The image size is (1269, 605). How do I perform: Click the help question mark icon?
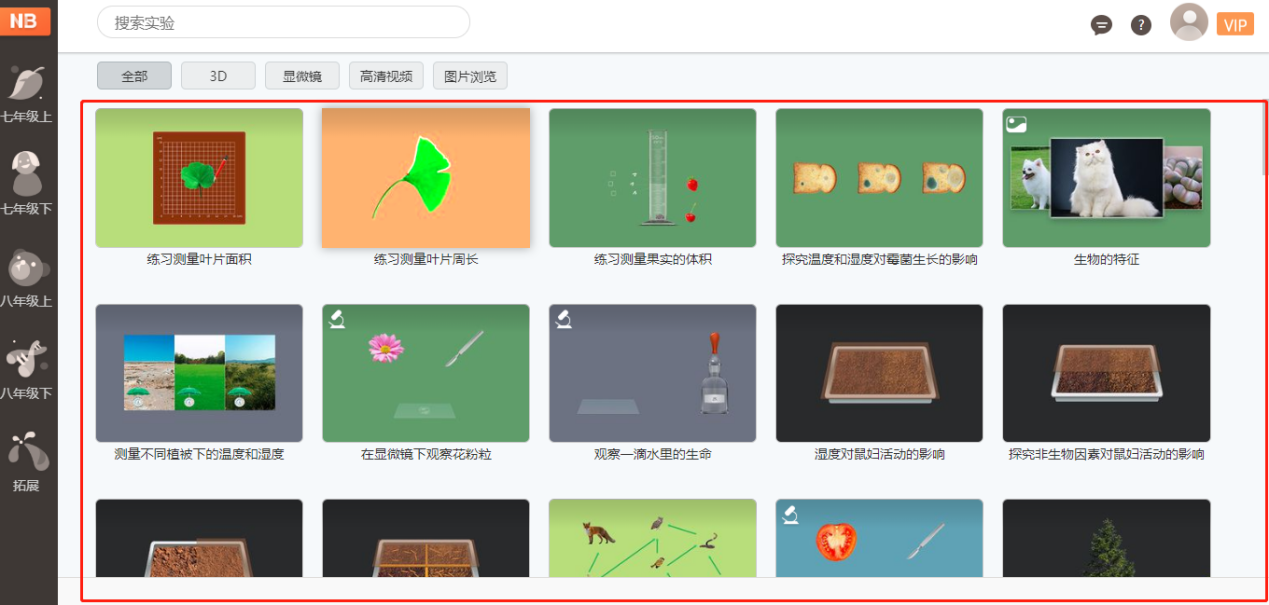coord(1141,25)
